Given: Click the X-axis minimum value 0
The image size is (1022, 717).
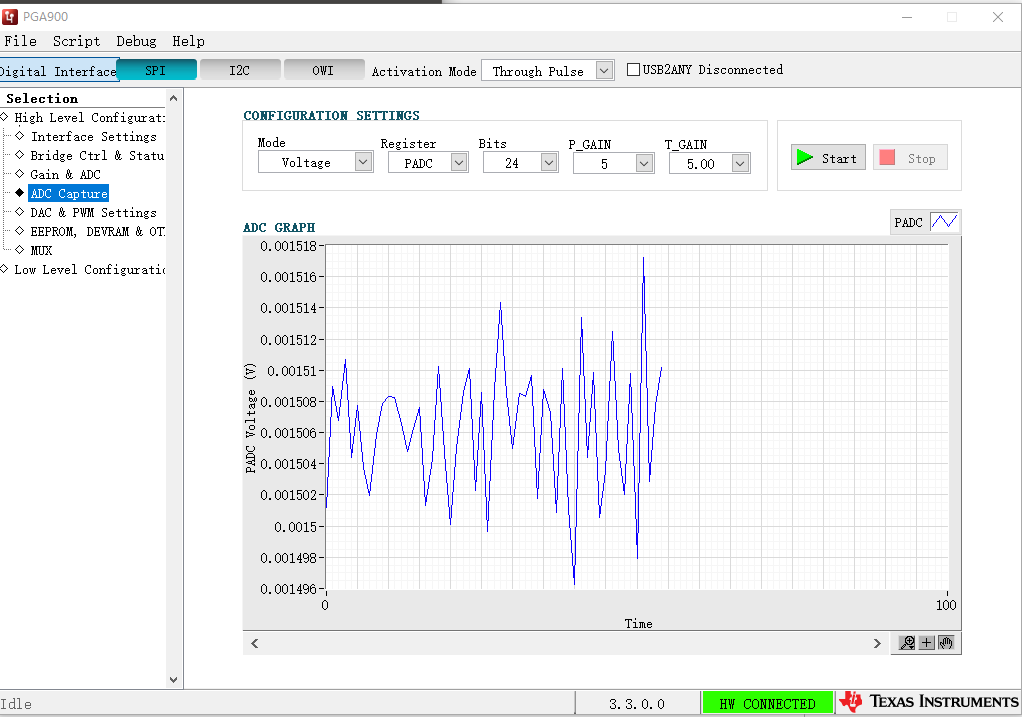Looking at the screenshot, I should (x=325, y=605).
